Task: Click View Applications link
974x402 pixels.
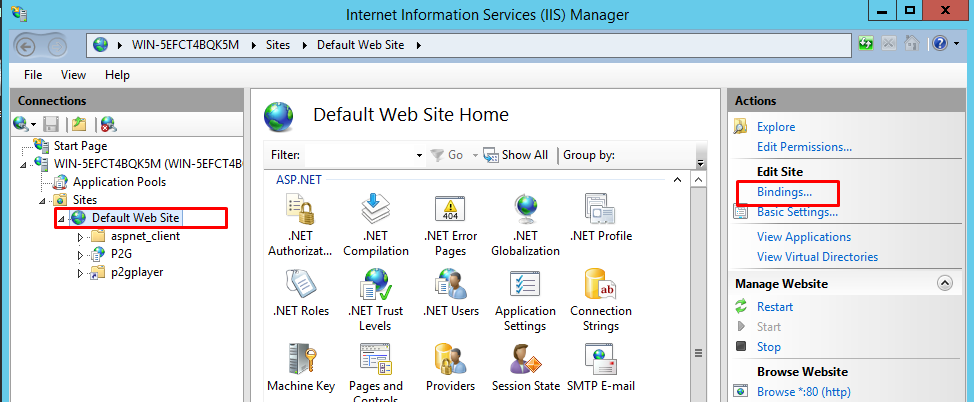Action: pyautogui.click(x=804, y=237)
